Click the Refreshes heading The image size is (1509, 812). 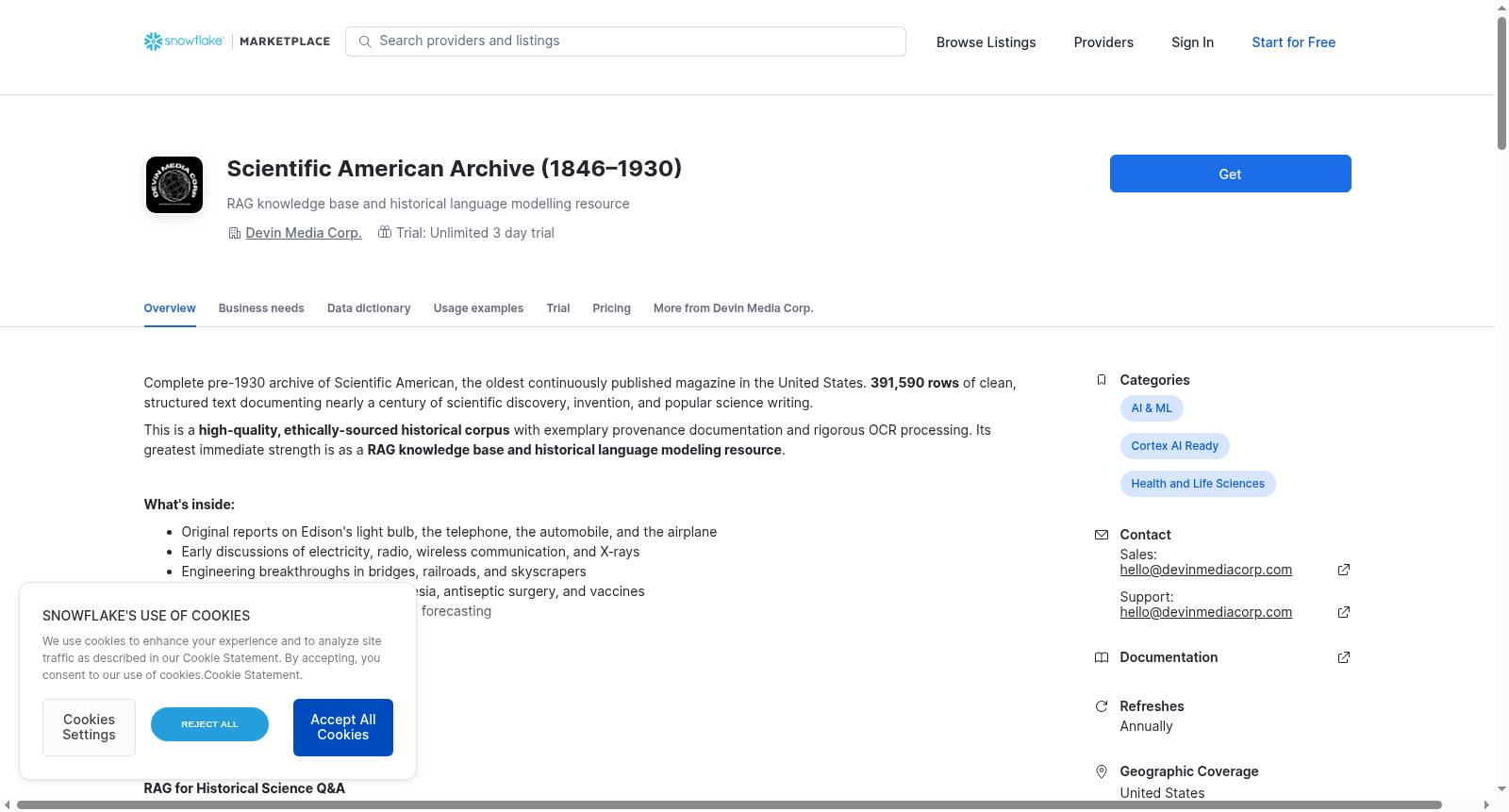[1152, 706]
